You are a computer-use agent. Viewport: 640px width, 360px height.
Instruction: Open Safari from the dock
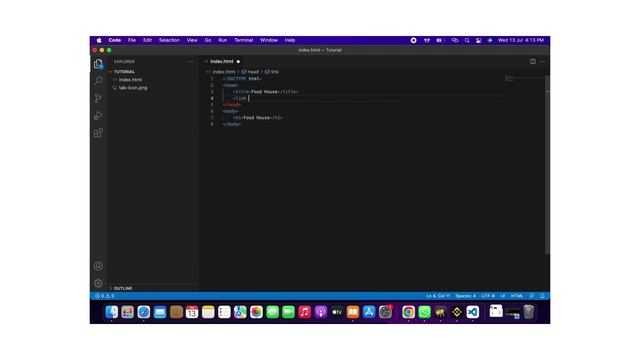(144, 312)
